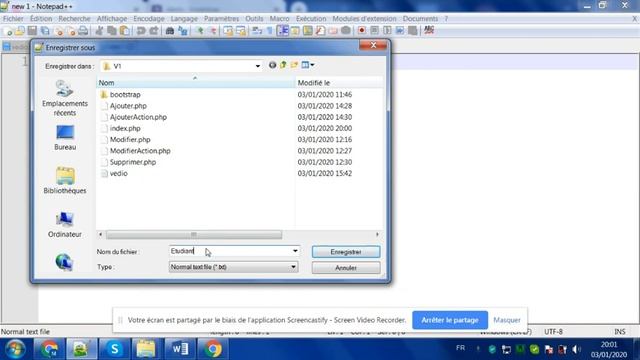This screenshot has height=360, width=640.
Task: Open the Type file format dropdown
Action: point(233,267)
